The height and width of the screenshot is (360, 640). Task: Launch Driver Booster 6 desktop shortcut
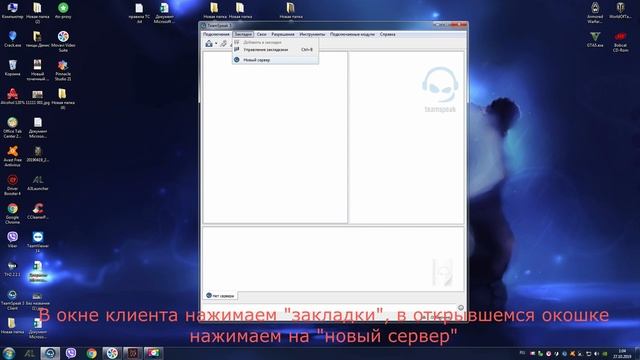12,184
